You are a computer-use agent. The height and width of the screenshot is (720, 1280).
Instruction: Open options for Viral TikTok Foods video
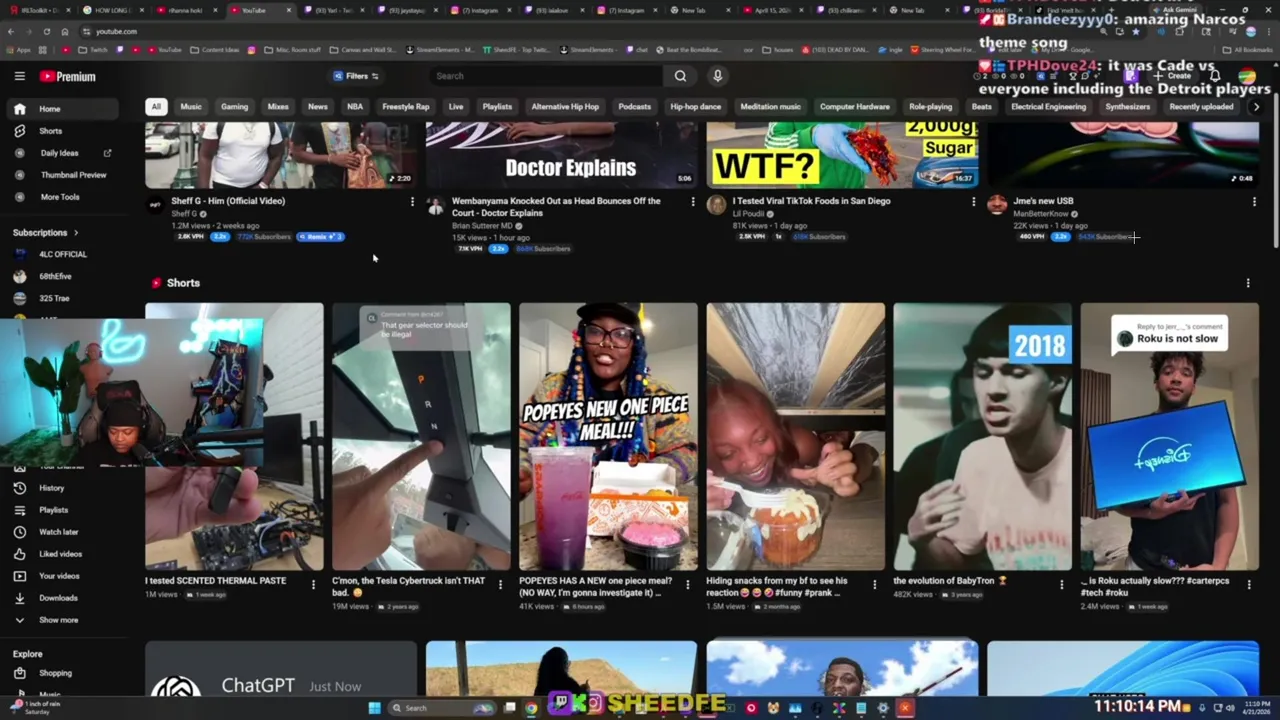[973, 202]
